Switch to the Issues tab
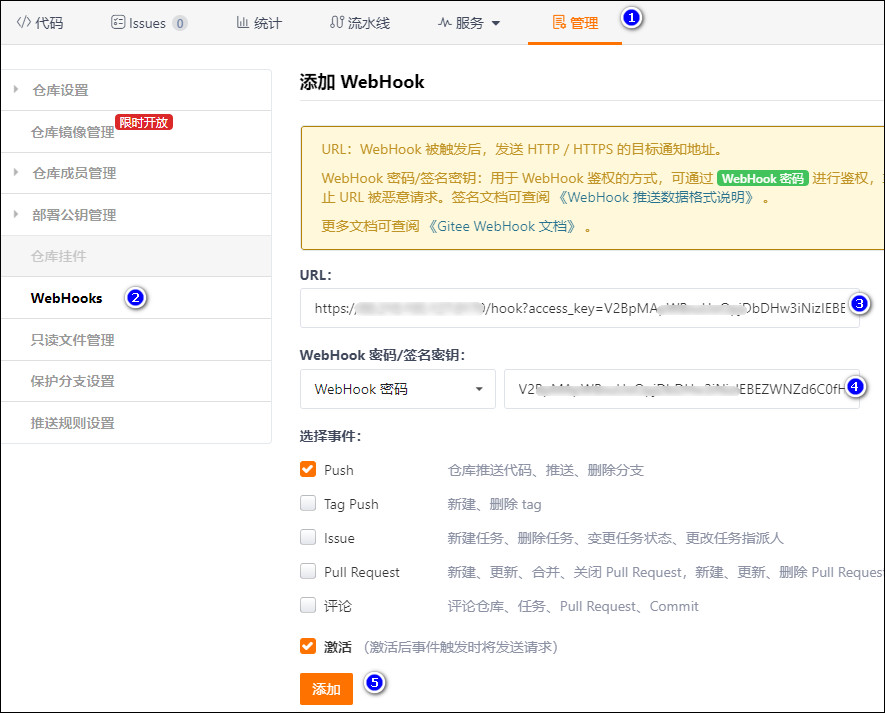The width and height of the screenshot is (885, 713). 148,23
